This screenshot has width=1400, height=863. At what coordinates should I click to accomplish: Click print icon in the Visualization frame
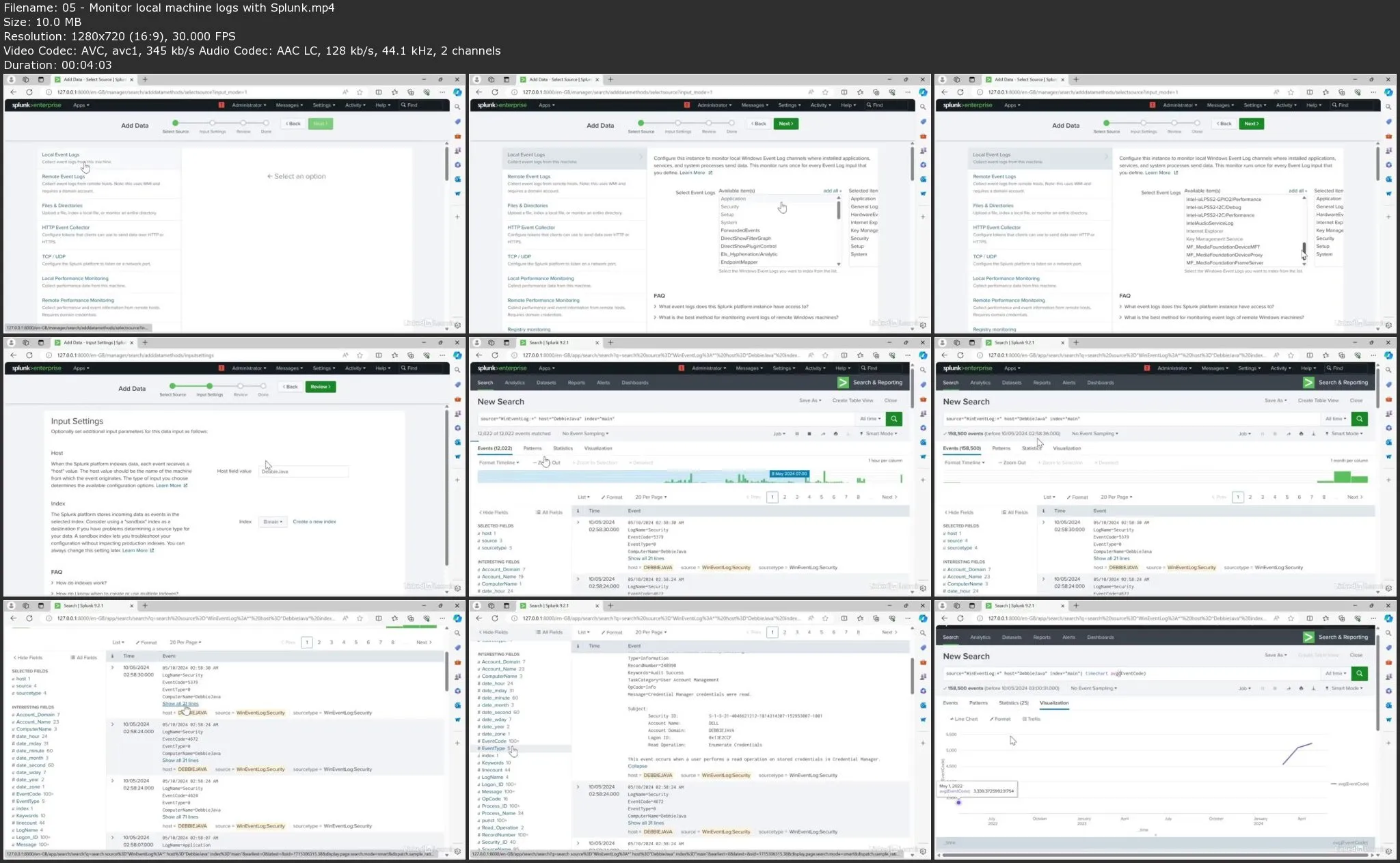coord(1301,688)
